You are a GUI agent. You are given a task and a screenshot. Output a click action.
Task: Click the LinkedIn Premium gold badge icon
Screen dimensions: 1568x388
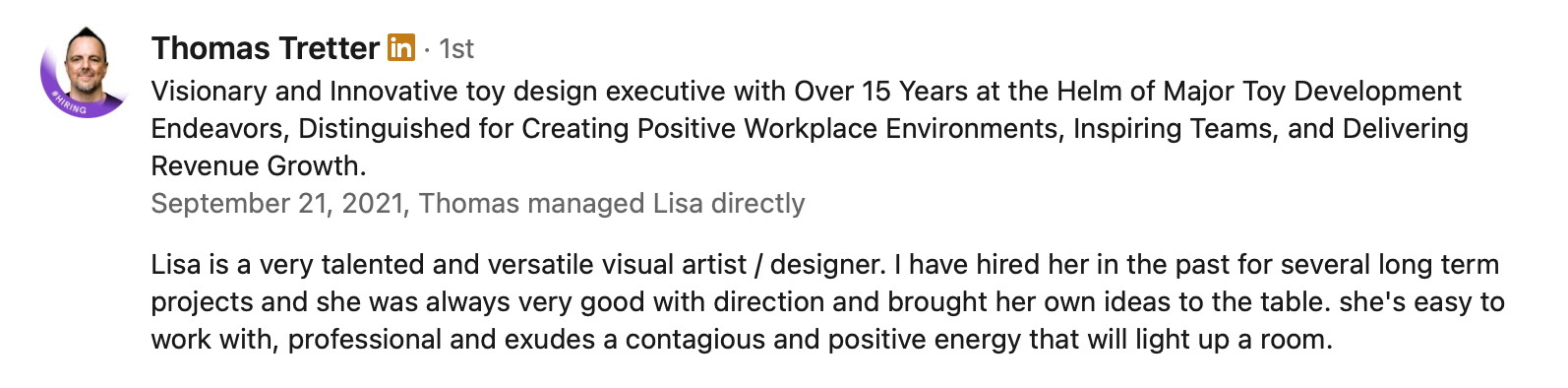tap(401, 47)
